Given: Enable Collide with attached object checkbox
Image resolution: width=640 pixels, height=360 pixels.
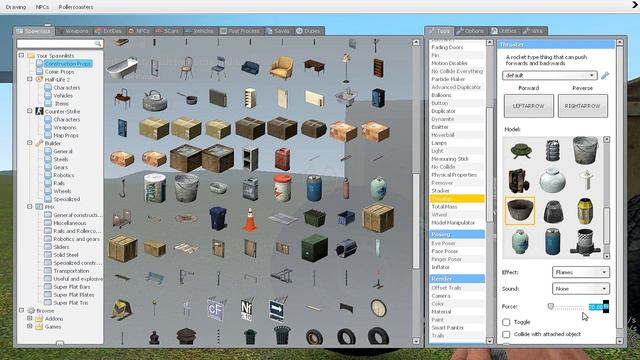Looking at the screenshot, I should tap(506, 334).
